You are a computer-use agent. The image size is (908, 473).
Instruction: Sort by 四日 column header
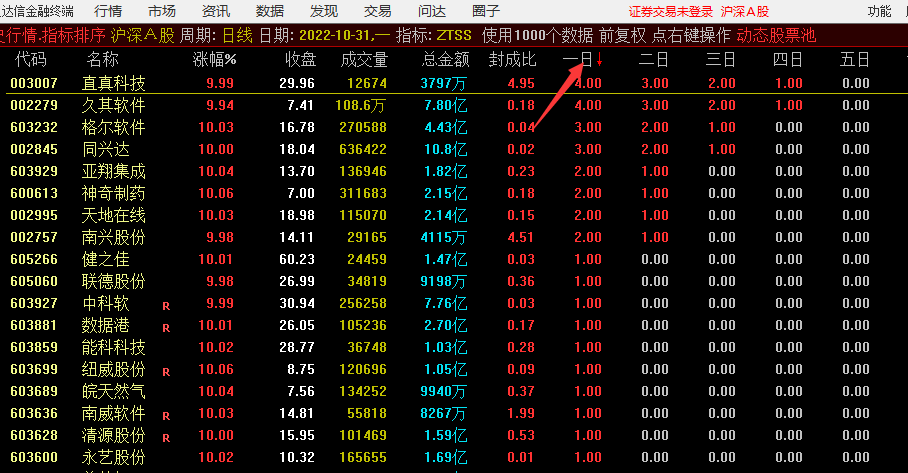788,59
